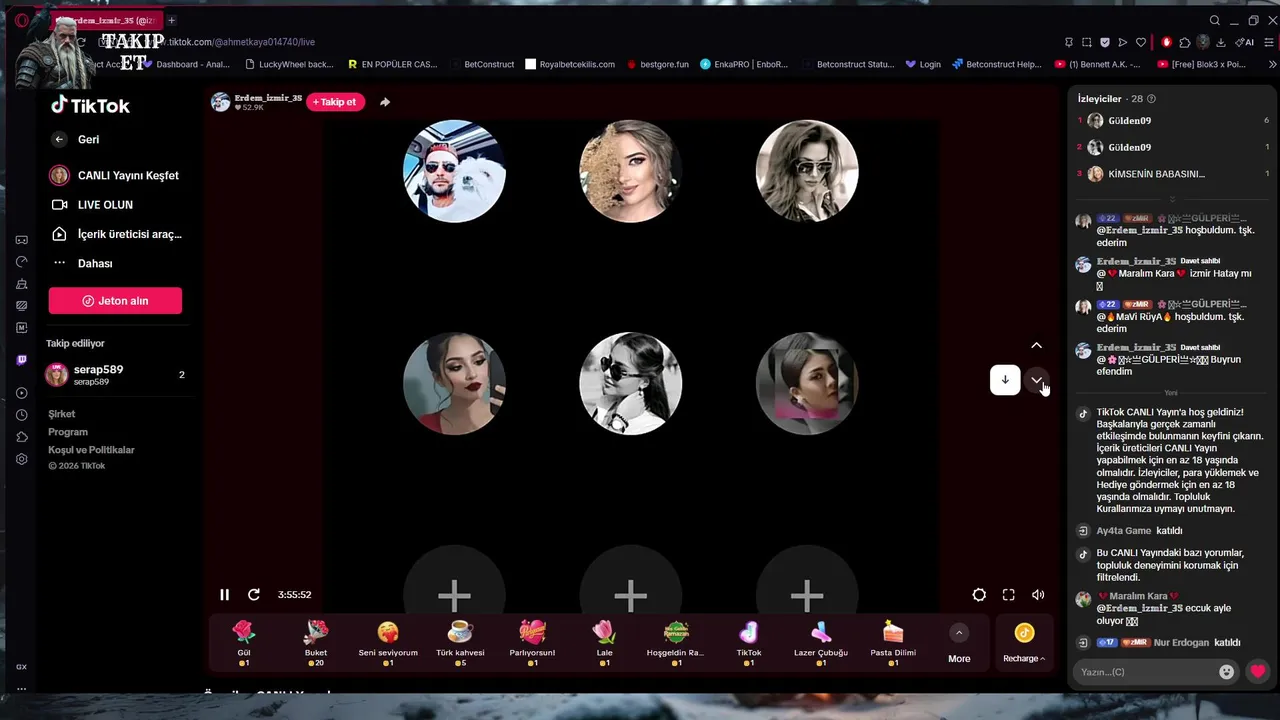Reload the live stream player
1280x720 pixels.
click(254, 595)
